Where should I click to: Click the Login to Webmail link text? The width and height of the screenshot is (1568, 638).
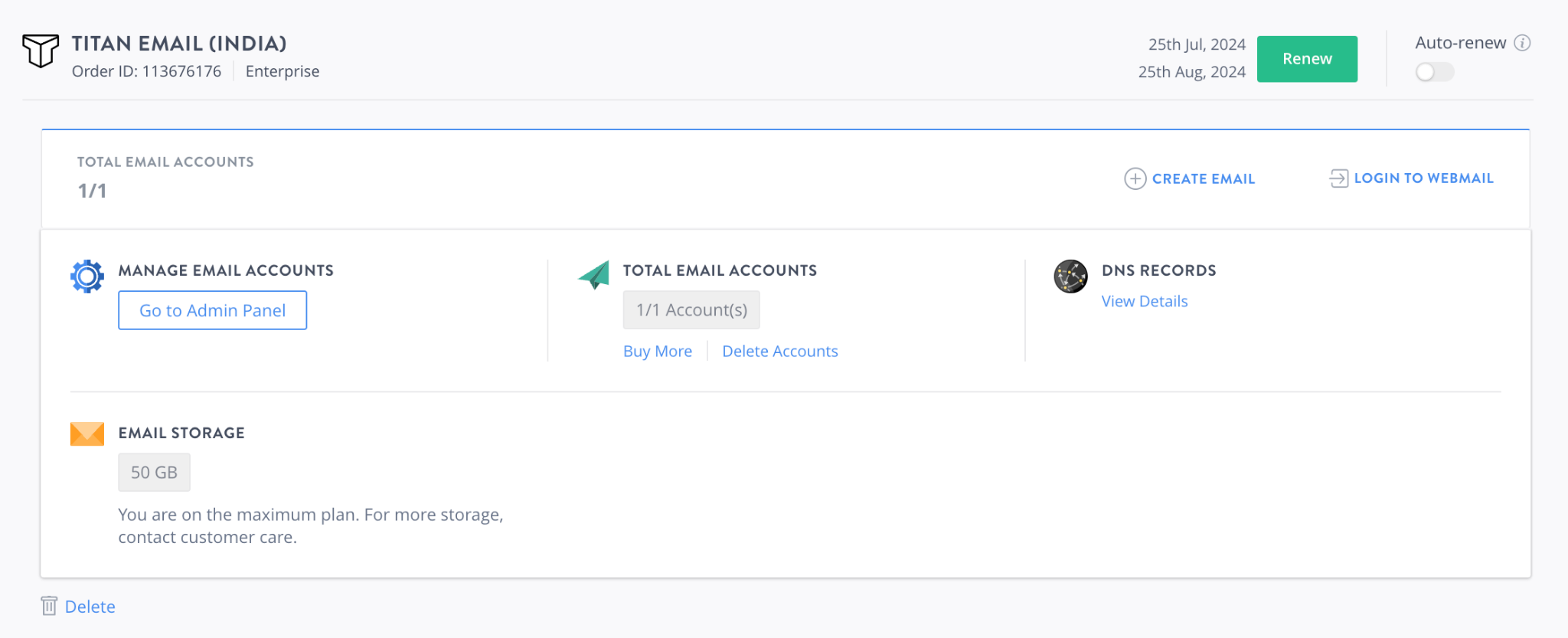coord(1423,178)
